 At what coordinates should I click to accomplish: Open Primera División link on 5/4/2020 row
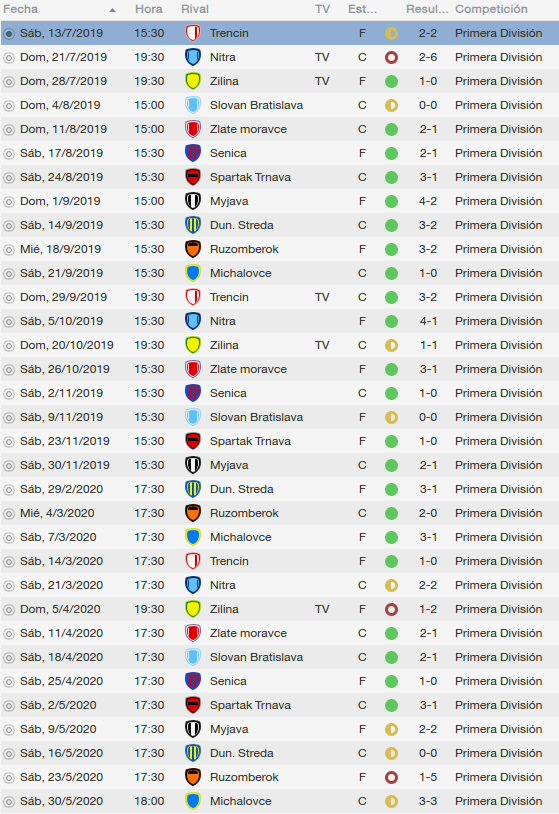pyautogui.click(x=498, y=609)
